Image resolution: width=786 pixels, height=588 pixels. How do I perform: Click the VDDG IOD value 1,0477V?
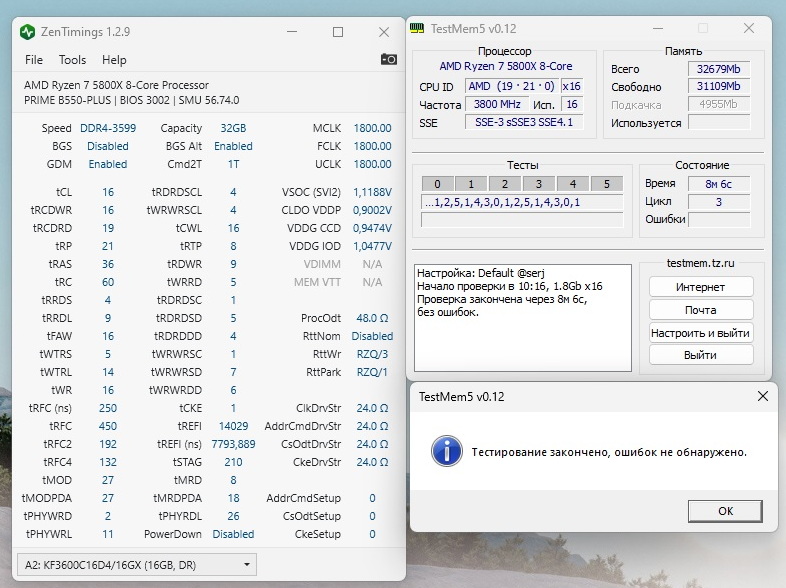pos(372,247)
